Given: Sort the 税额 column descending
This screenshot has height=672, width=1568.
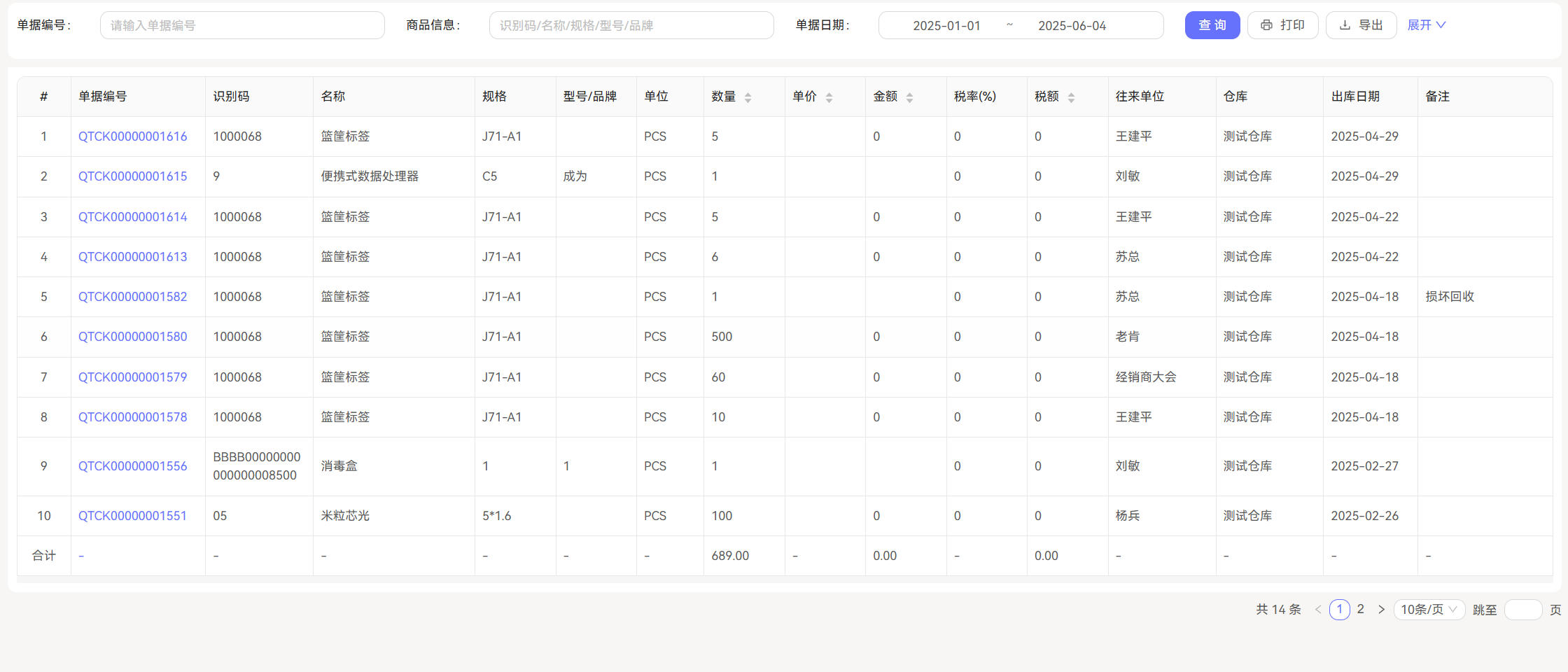Looking at the screenshot, I should coord(1071,100).
